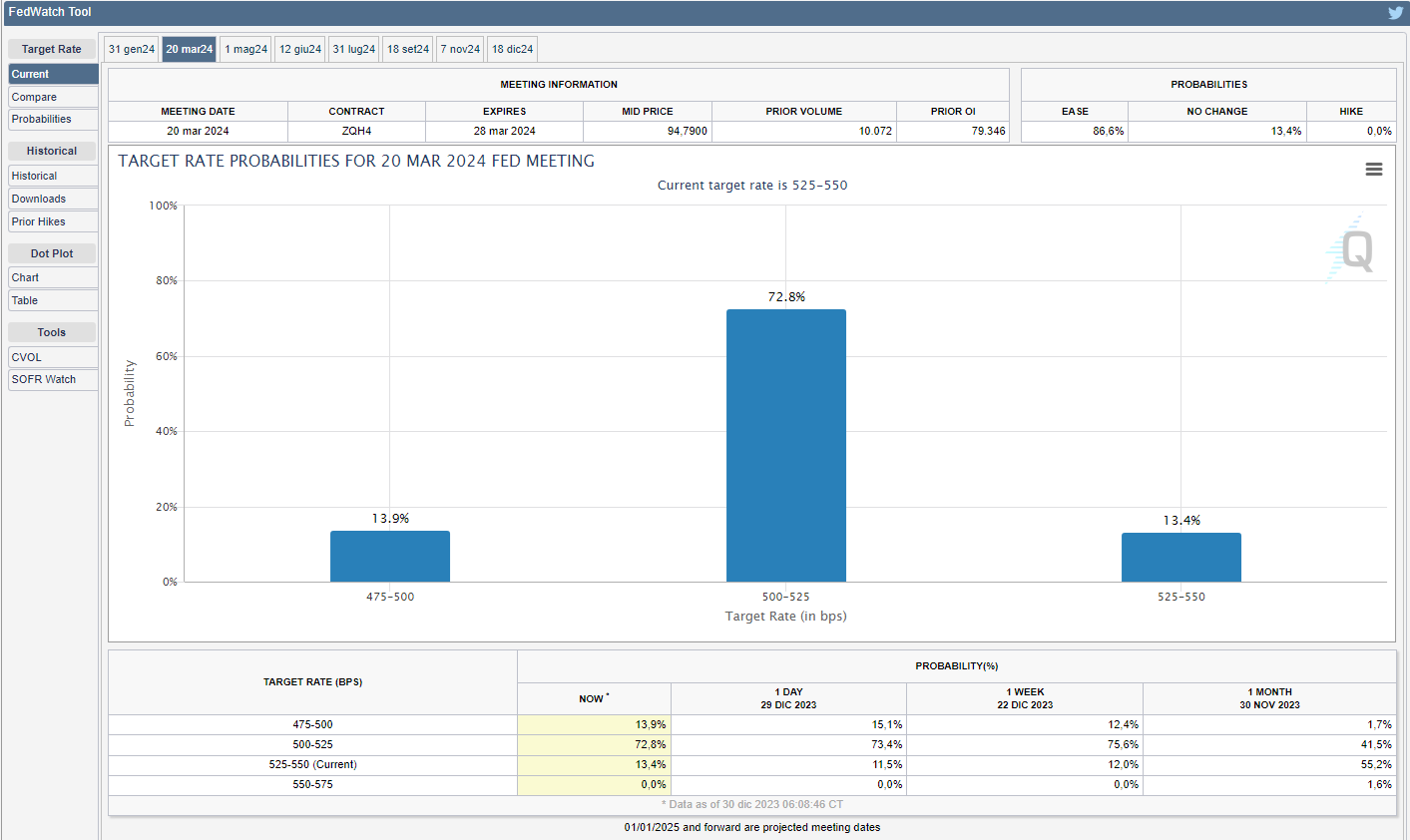
Task: Switch to the 1 mag24 tab
Action: [x=245, y=49]
